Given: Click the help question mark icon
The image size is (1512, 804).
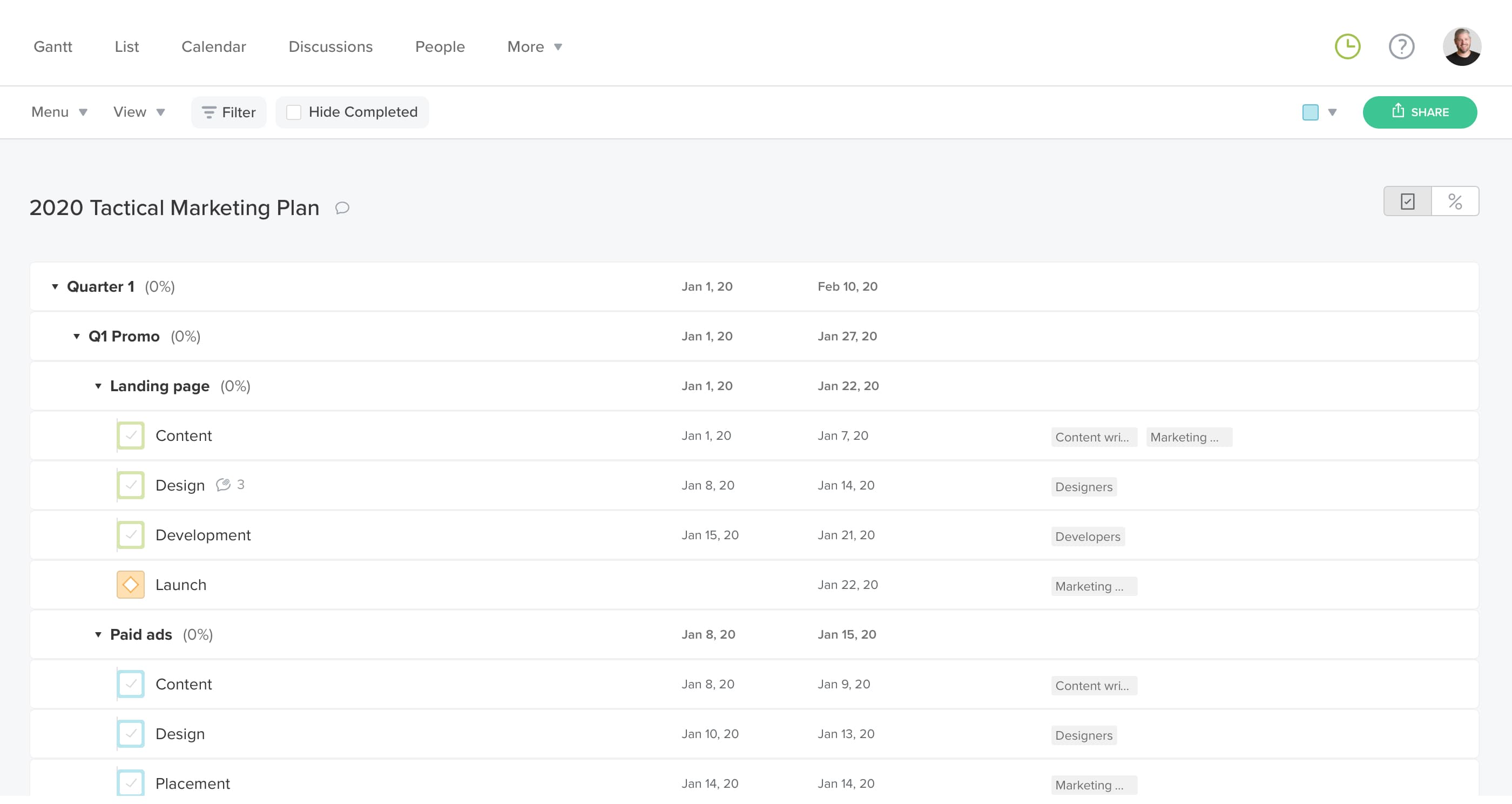Looking at the screenshot, I should (x=1401, y=46).
